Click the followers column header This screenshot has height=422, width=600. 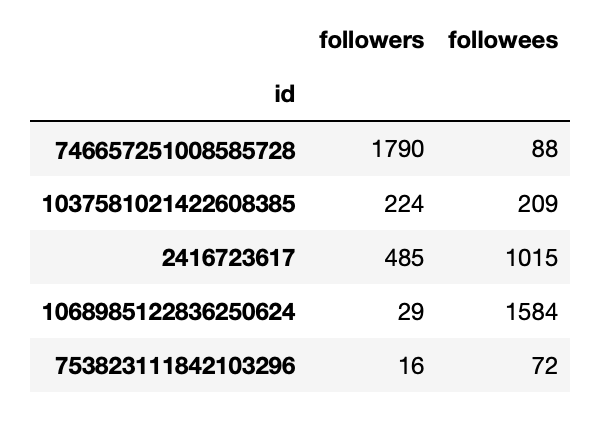[x=371, y=41]
